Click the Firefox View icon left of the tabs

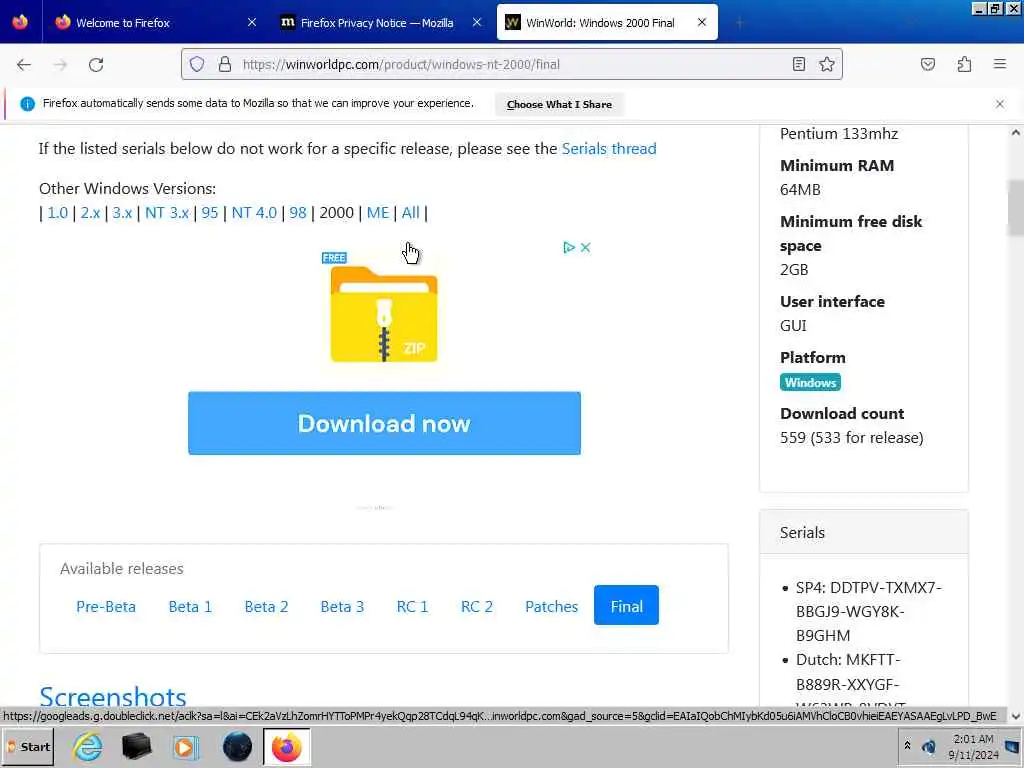click(x=20, y=22)
